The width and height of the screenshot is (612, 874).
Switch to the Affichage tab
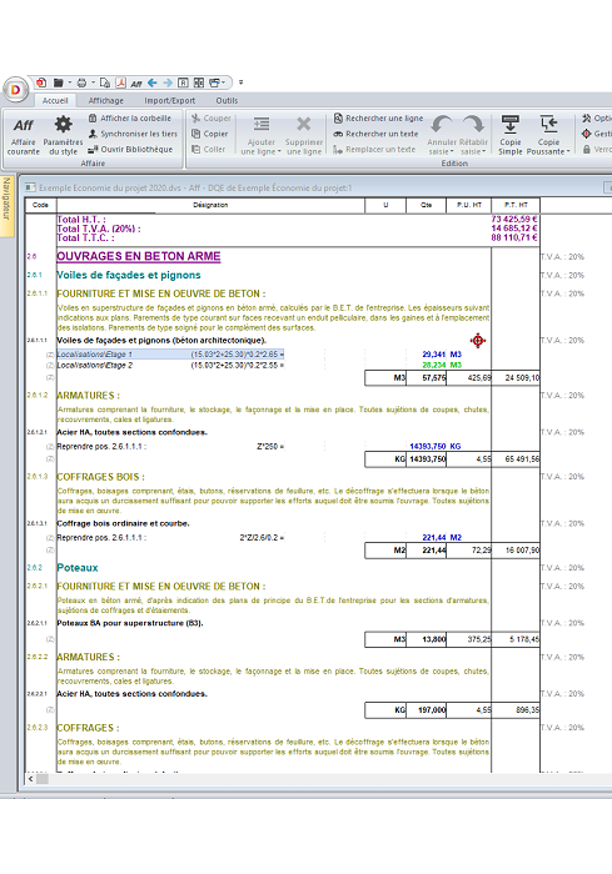[x=106, y=100]
